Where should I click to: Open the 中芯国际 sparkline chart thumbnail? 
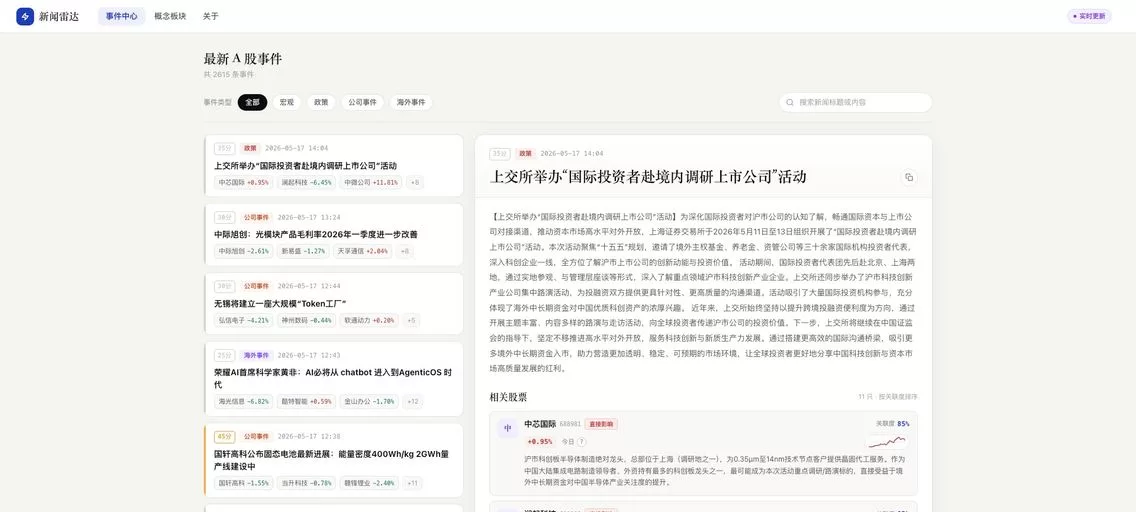887,442
